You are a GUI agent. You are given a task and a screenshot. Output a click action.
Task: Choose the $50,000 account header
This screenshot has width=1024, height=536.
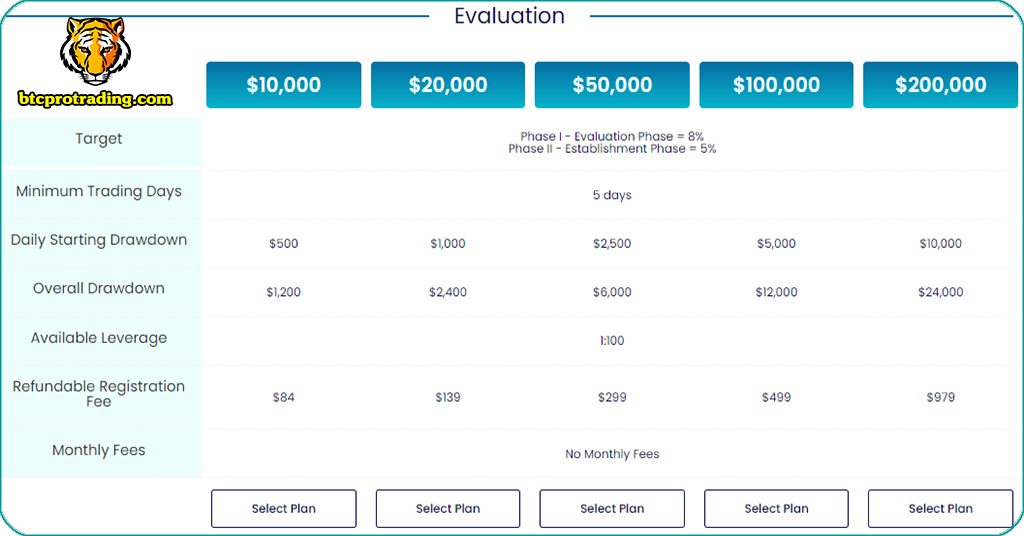point(612,85)
